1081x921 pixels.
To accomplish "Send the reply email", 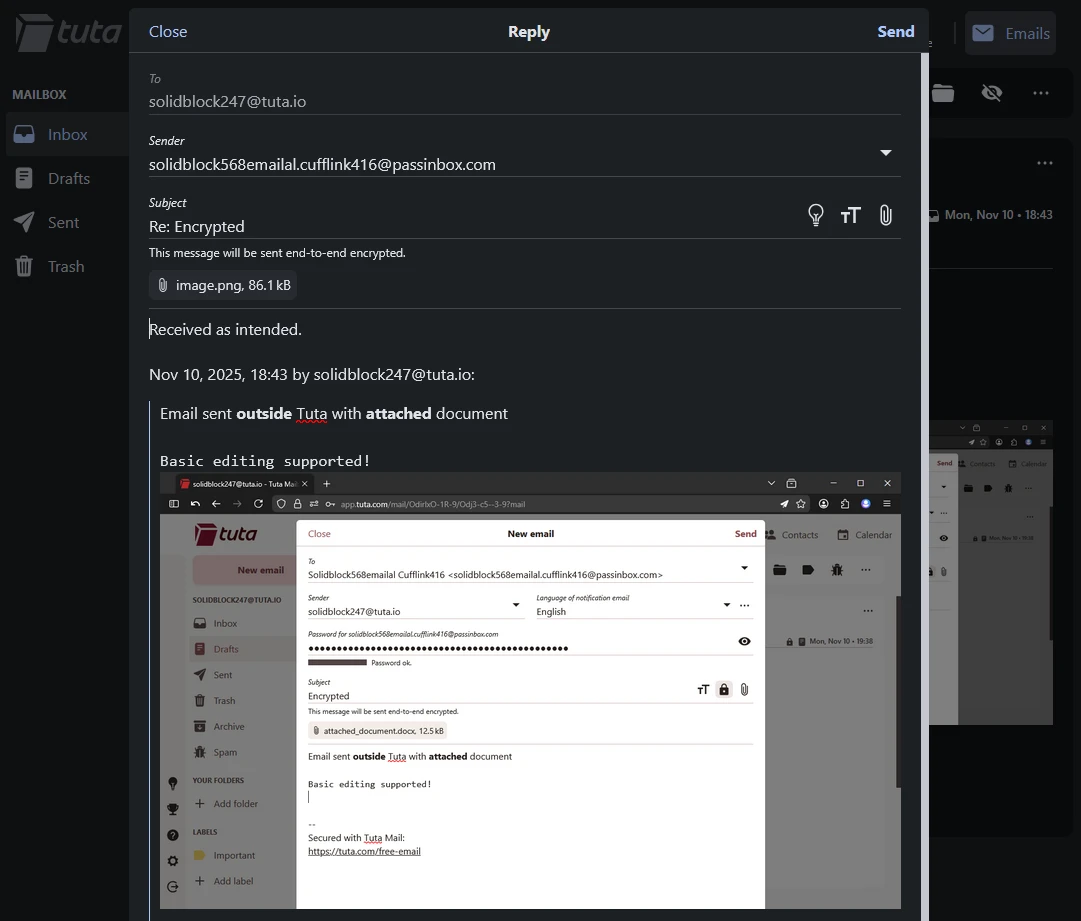I will pyautogui.click(x=895, y=31).
